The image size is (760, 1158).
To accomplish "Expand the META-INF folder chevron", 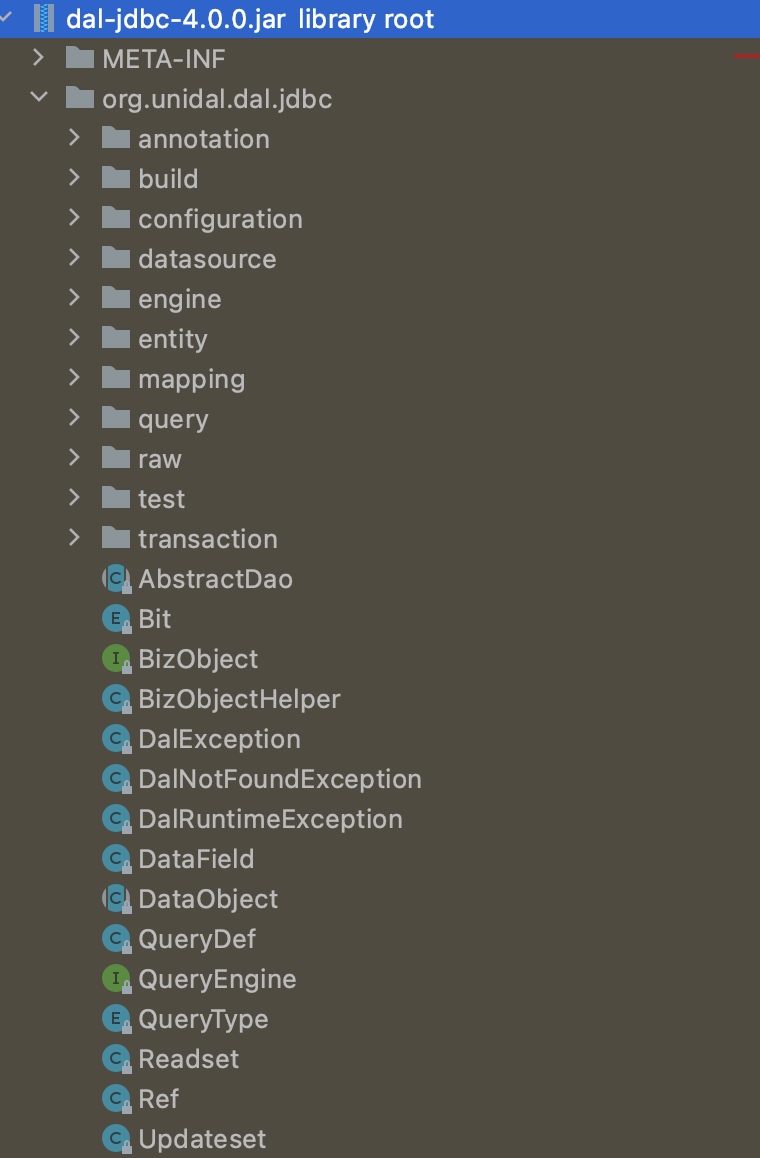I will 38,58.
